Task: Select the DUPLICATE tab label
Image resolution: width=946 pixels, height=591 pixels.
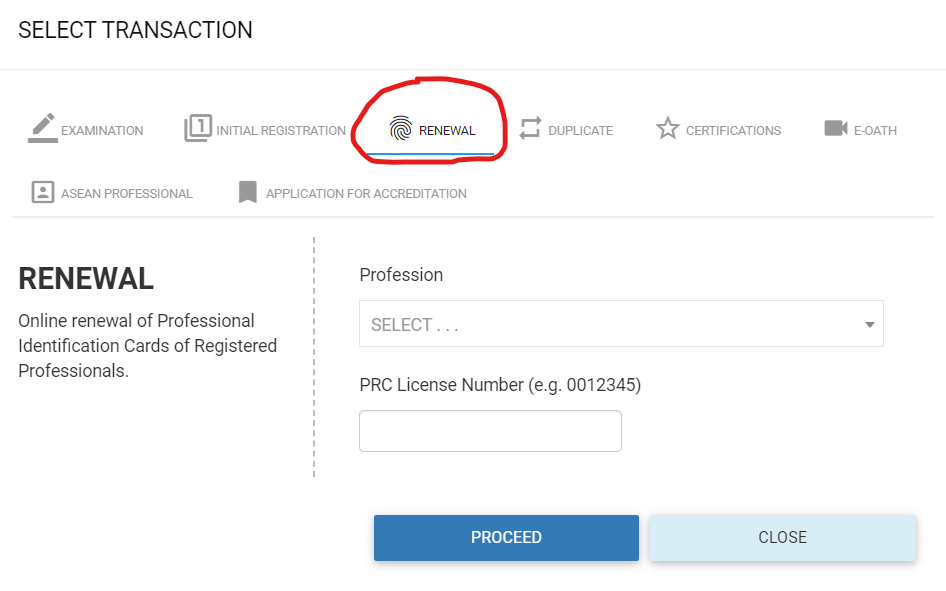Action: [x=580, y=131]
